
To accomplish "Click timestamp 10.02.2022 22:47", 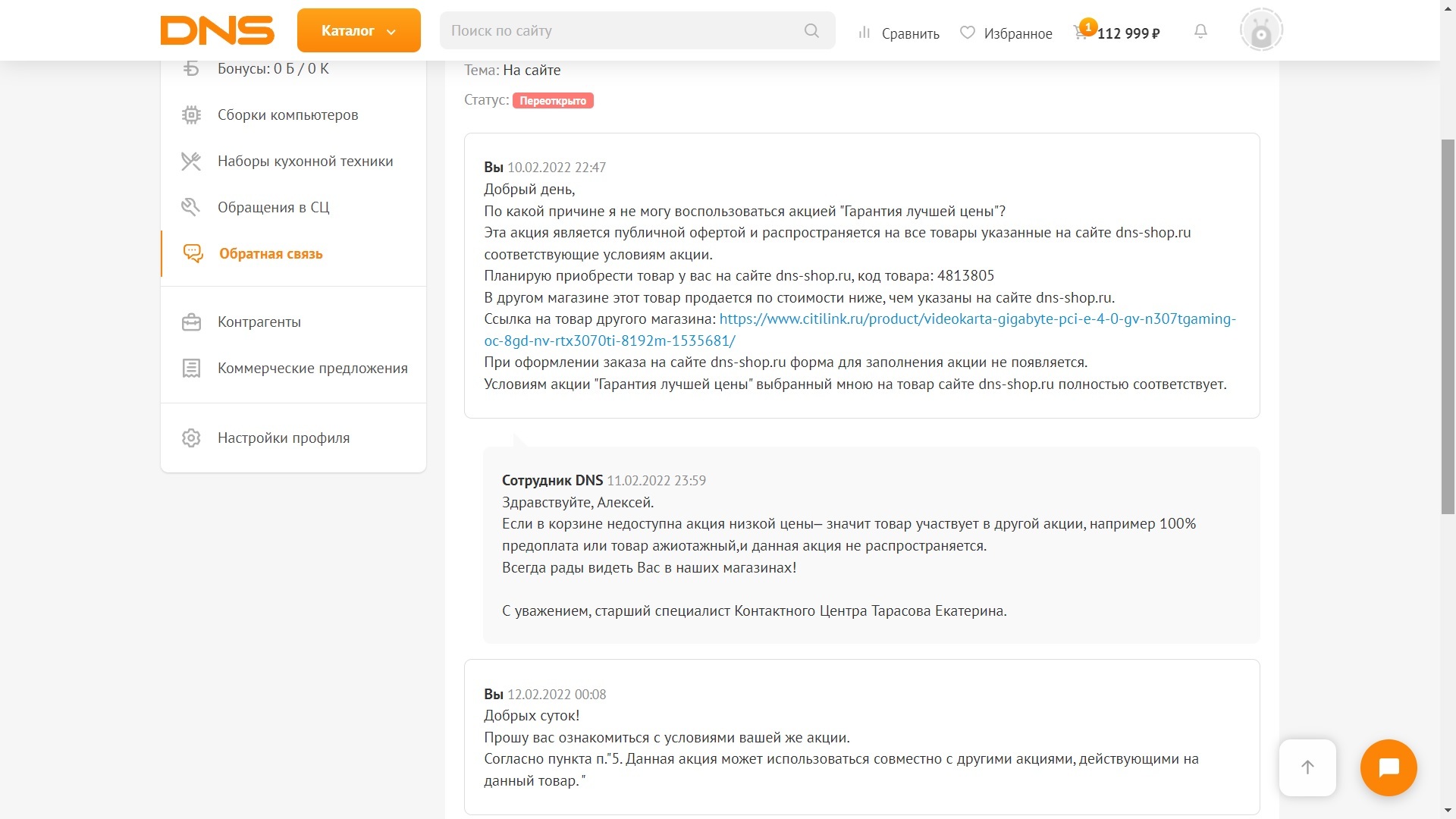I will point(556,168).
